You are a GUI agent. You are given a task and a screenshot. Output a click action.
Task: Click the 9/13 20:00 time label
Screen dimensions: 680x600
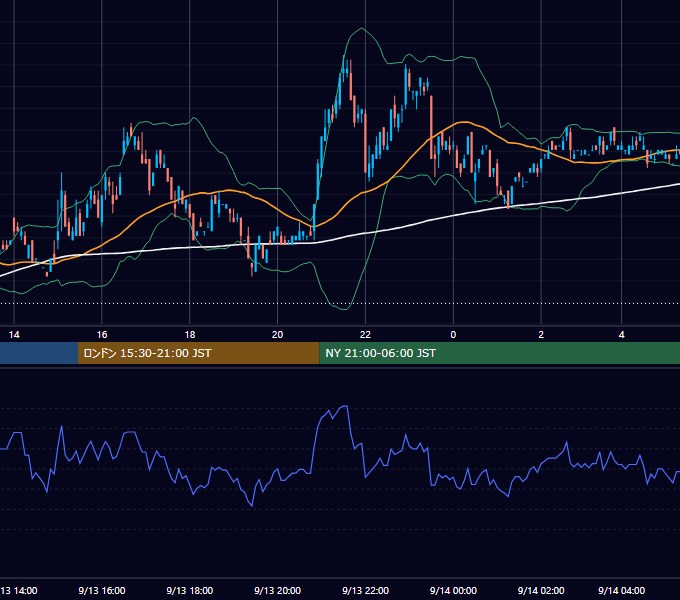278,590
